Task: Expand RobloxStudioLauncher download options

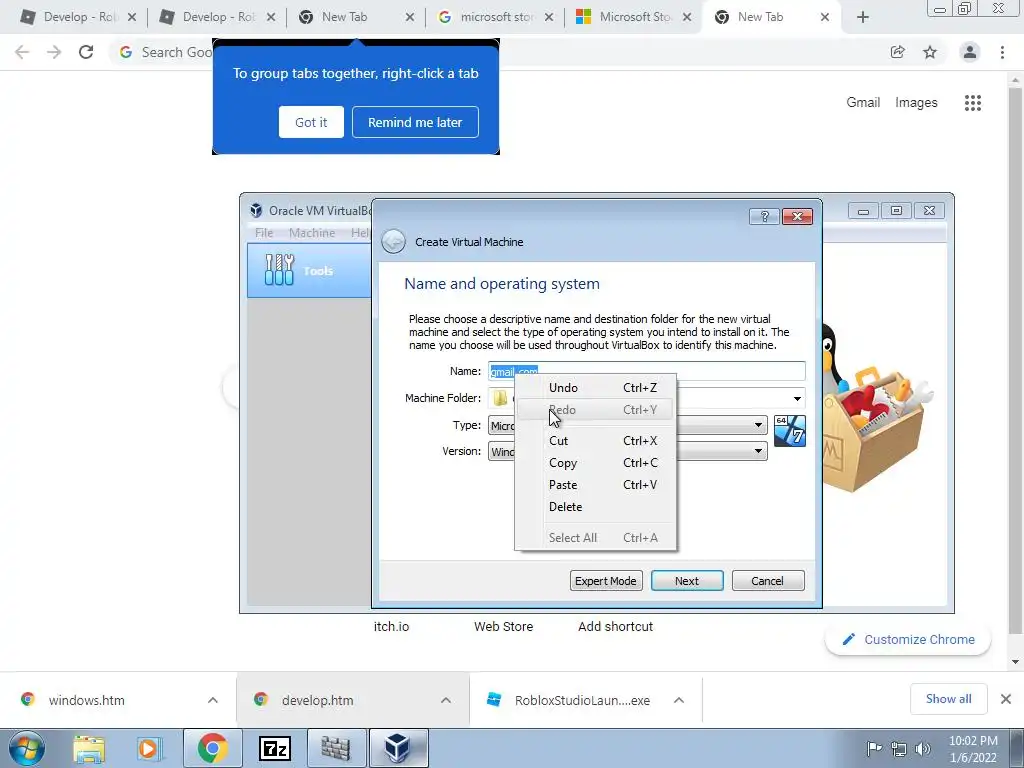Action: [679, 700]
